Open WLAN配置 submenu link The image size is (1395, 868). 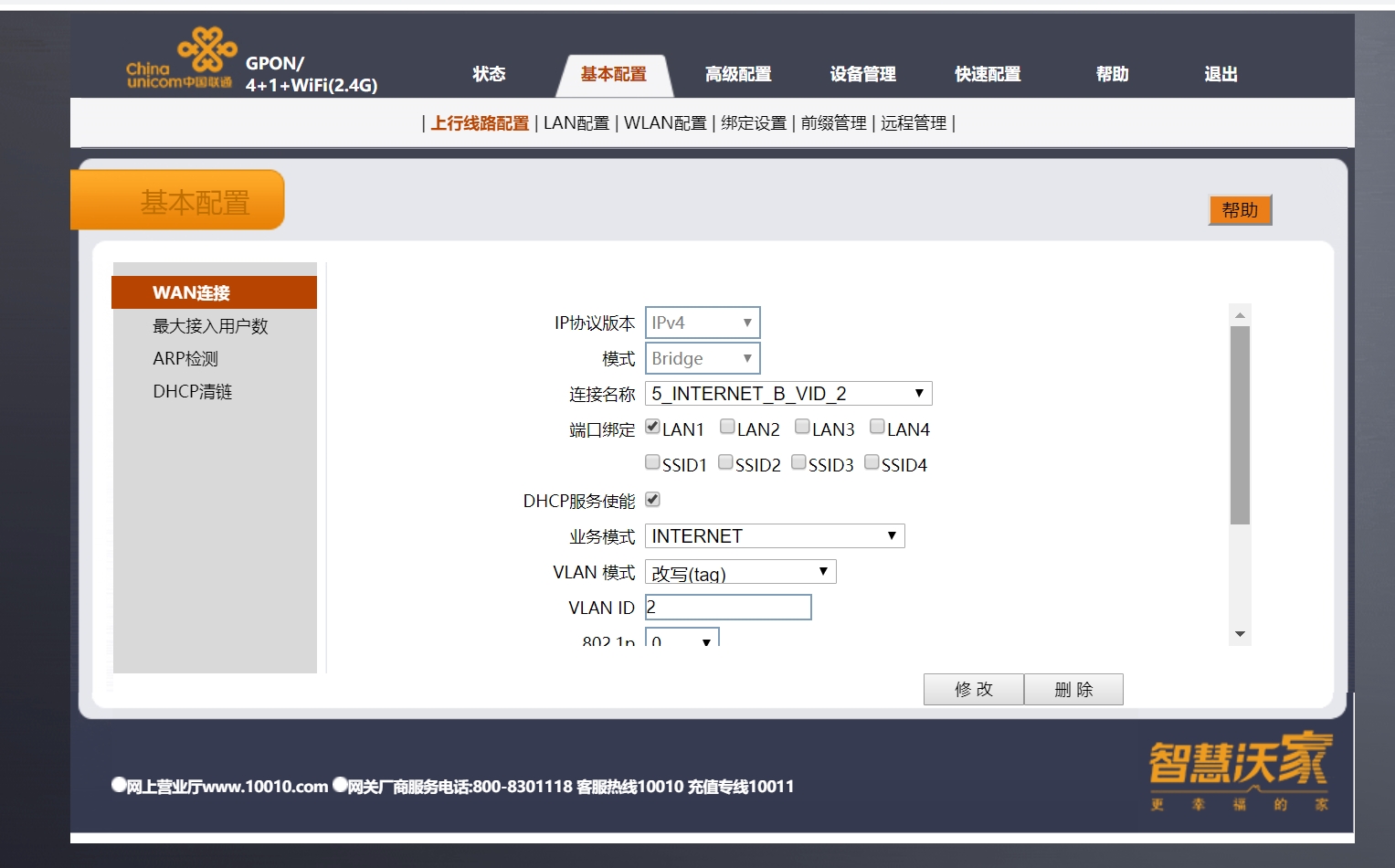tap(665, 123)
